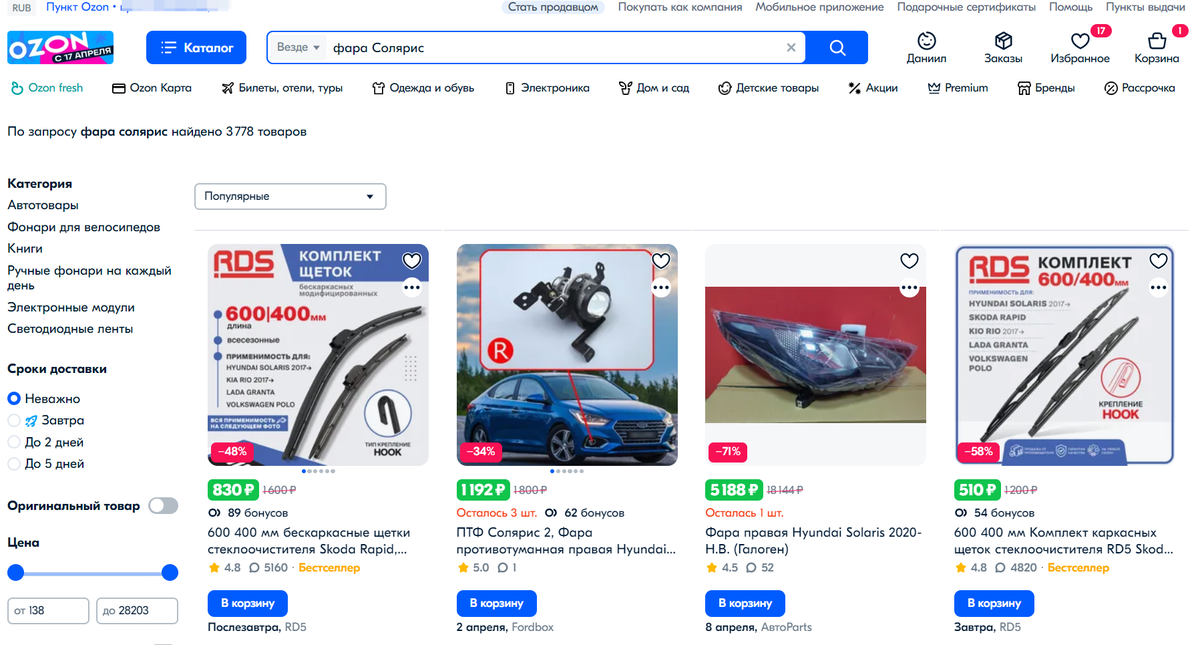
Task: Open Дом и сад section
Action: [x=654, y=88]
